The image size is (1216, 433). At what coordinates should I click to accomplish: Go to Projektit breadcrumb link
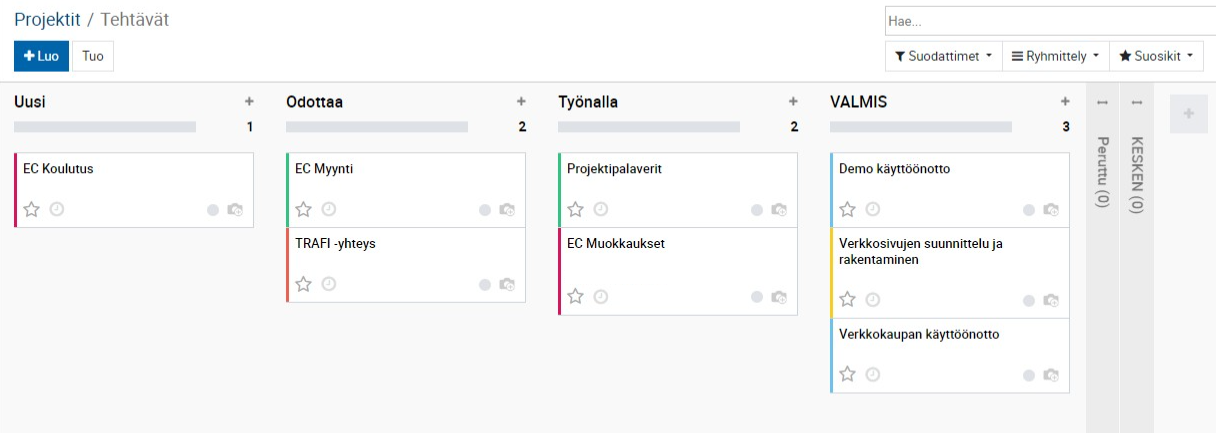[x=47, y=20]
